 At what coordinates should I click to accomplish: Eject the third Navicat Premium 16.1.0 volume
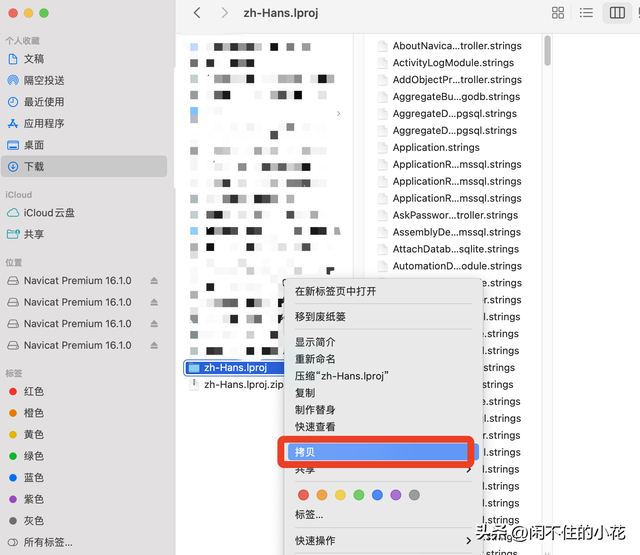154,324
